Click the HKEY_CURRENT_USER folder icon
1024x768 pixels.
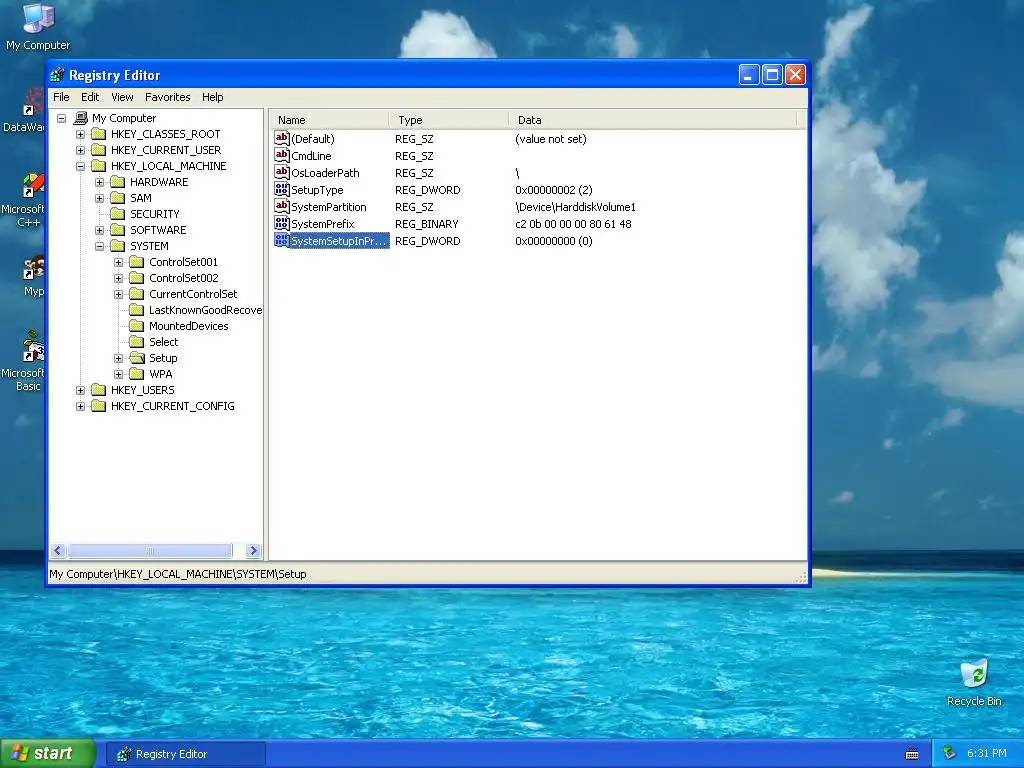tap(99, 150)
